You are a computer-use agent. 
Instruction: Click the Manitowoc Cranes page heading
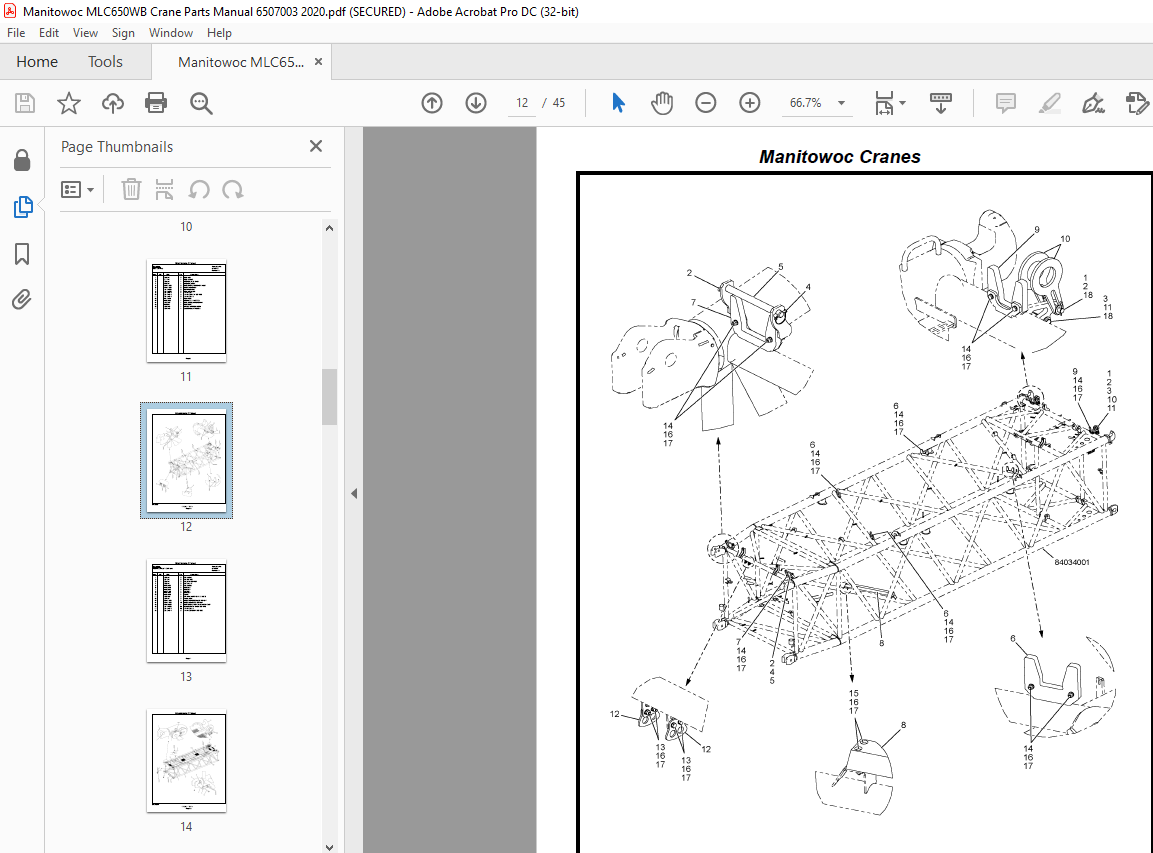840,157
